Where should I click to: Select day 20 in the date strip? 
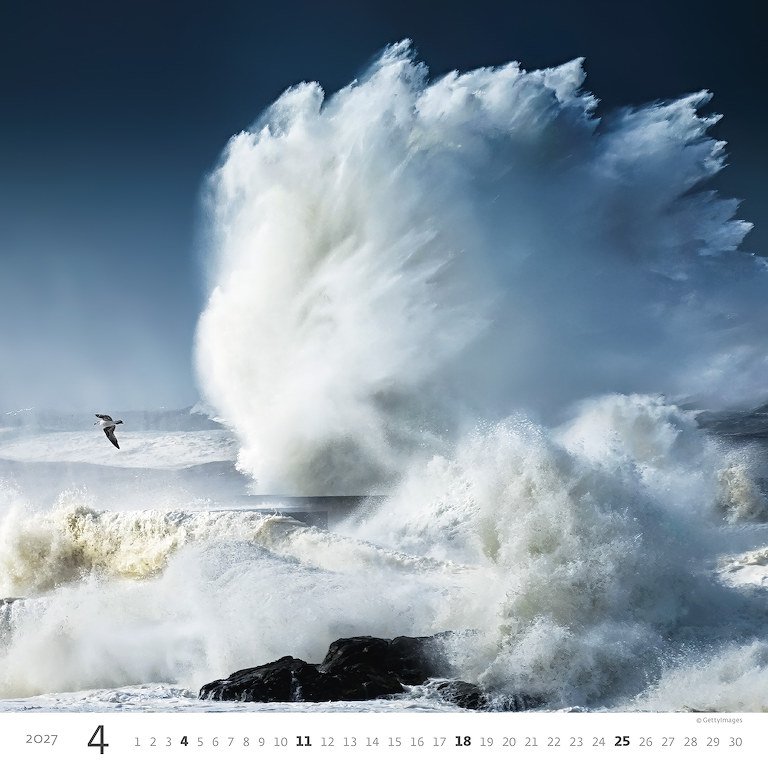coord(509,742)
